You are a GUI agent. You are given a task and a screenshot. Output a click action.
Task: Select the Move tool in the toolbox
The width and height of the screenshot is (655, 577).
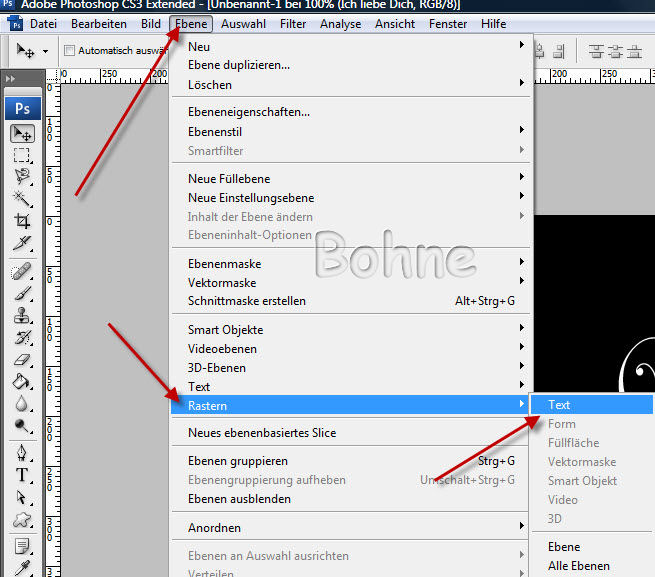tap(22, 134)
